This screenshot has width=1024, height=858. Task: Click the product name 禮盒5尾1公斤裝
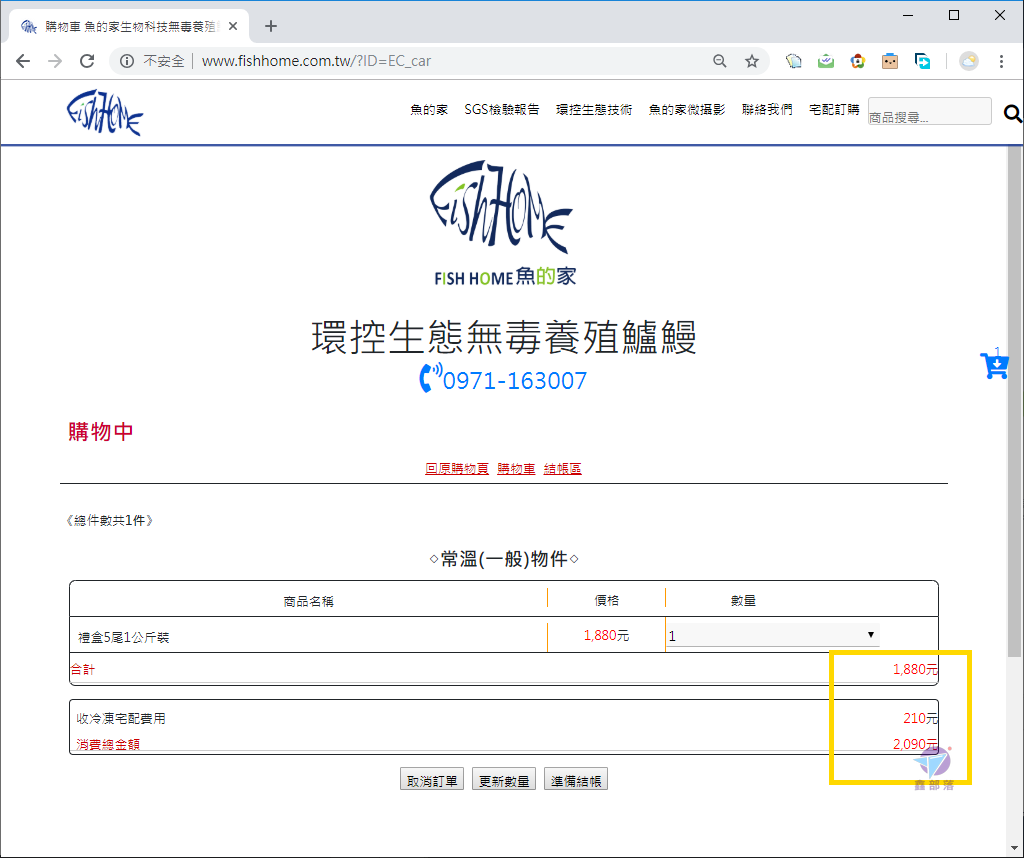123,637
